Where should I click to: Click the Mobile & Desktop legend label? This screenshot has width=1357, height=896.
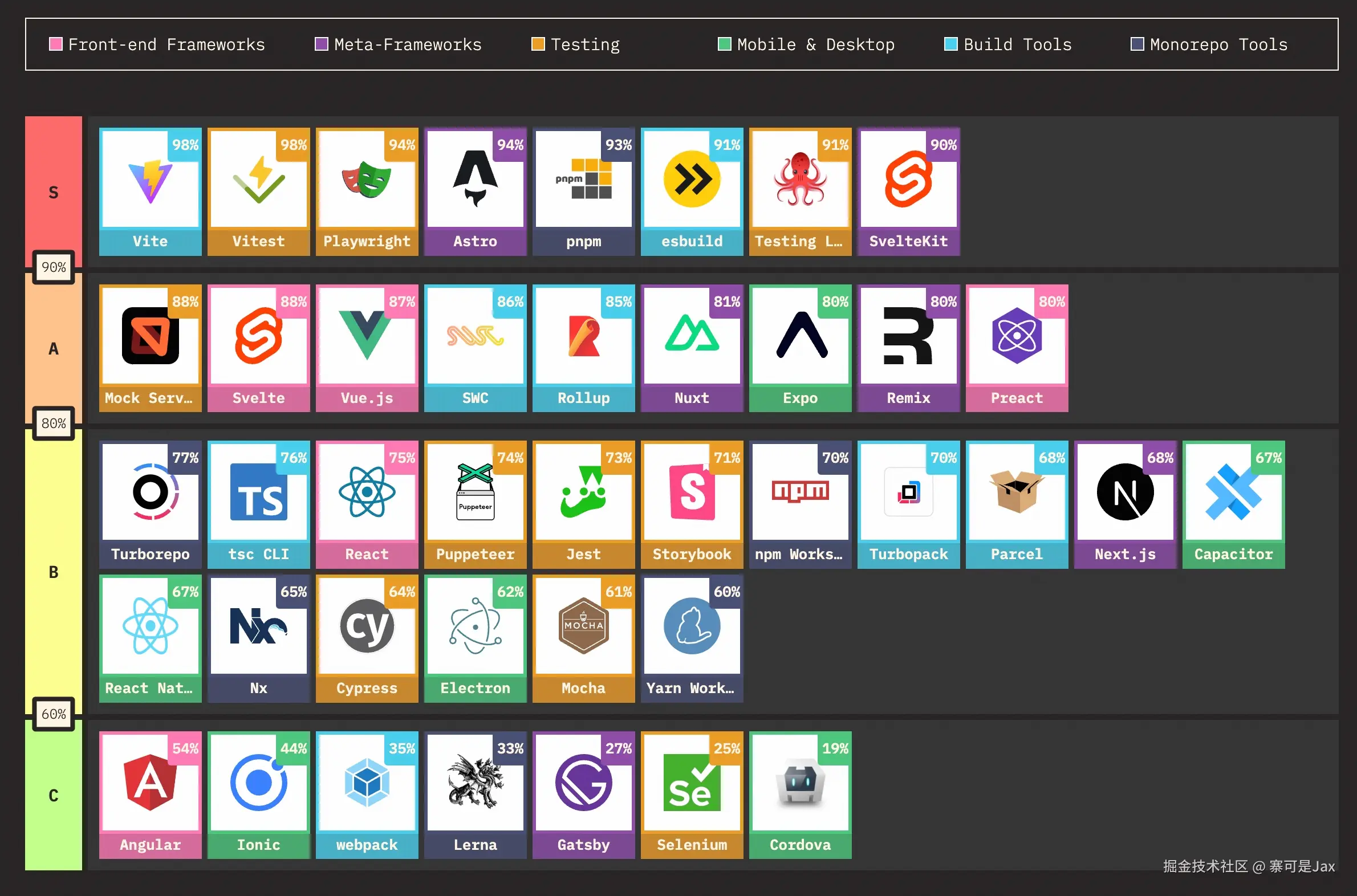(x=815, y=44)
